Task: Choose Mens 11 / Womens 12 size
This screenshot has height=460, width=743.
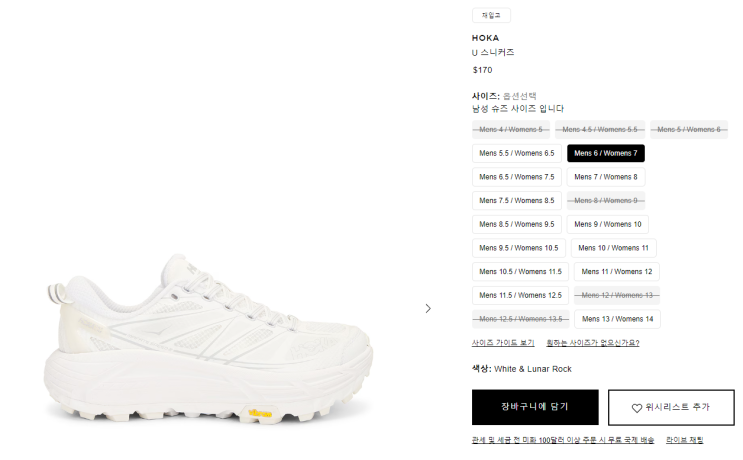Action: (x=616, y=272)
